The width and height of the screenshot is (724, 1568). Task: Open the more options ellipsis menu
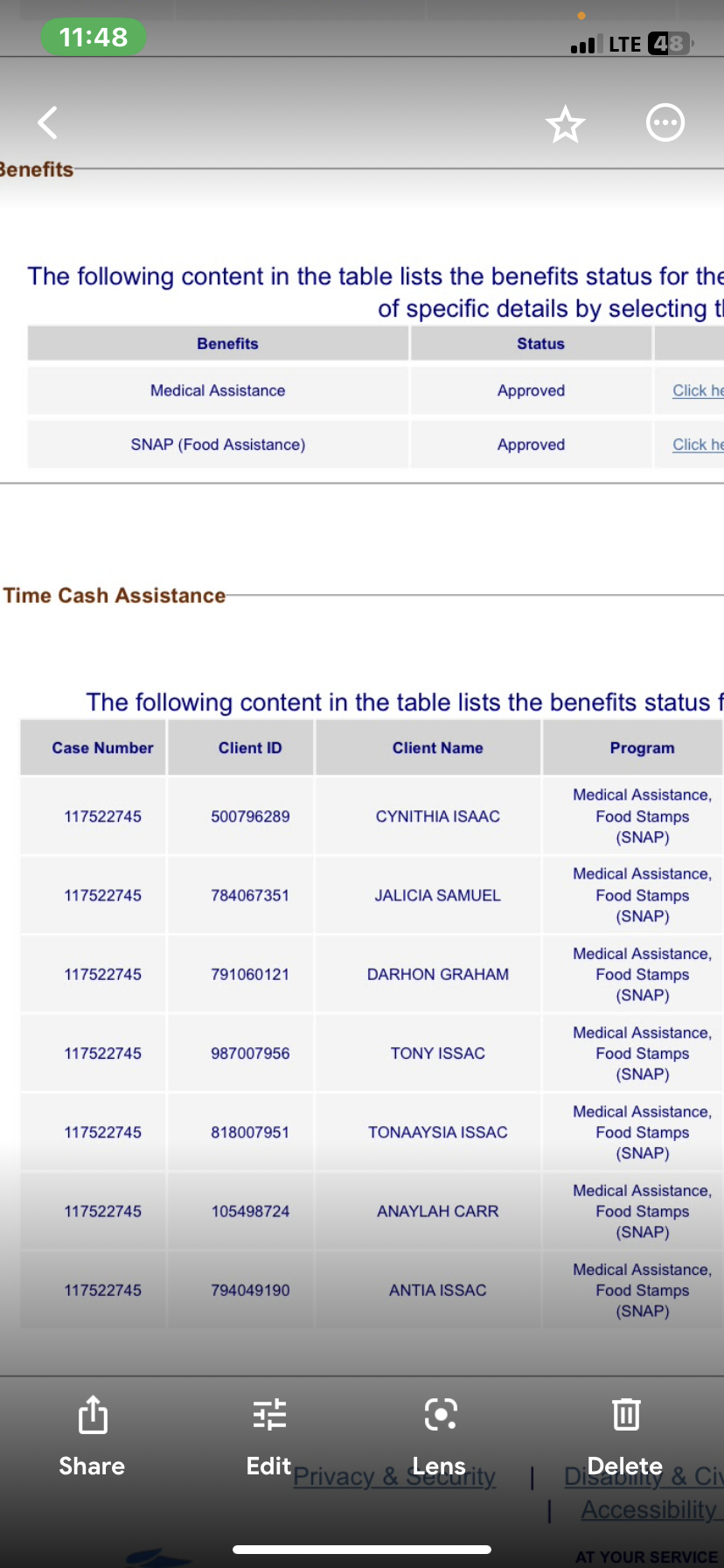tap(665, 122)
